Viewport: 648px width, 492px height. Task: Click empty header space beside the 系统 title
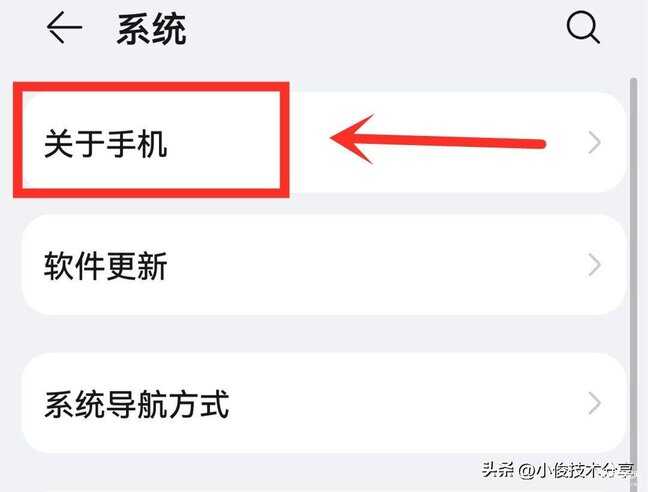pos(372,28)
